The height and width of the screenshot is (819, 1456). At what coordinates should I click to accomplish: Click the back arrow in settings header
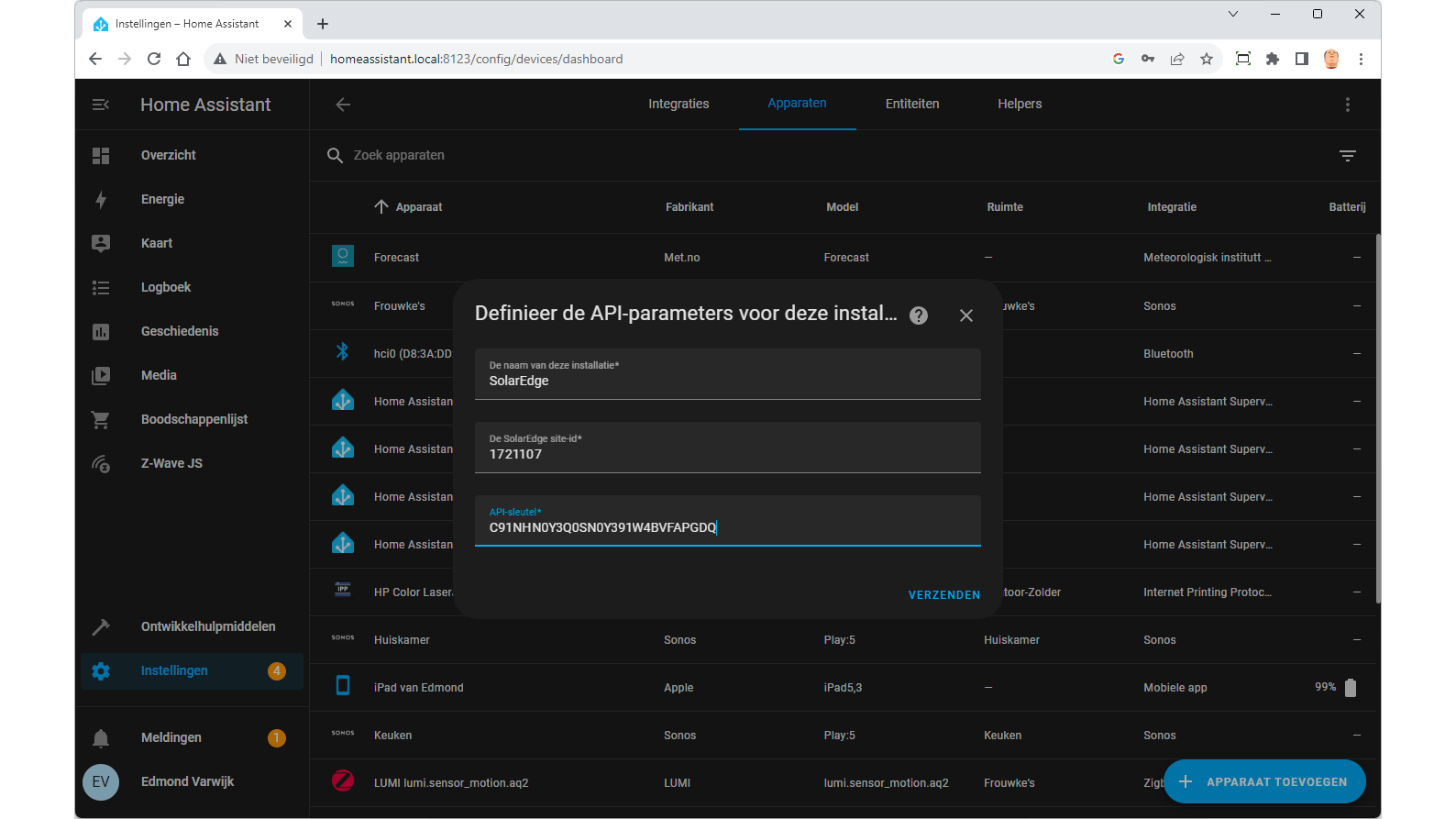click(343, 105)
